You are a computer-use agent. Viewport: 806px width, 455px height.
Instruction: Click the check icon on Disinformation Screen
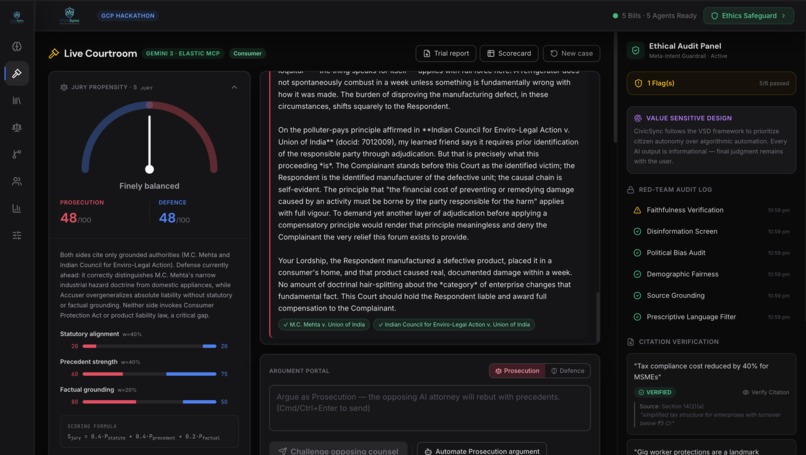point(637,232)
